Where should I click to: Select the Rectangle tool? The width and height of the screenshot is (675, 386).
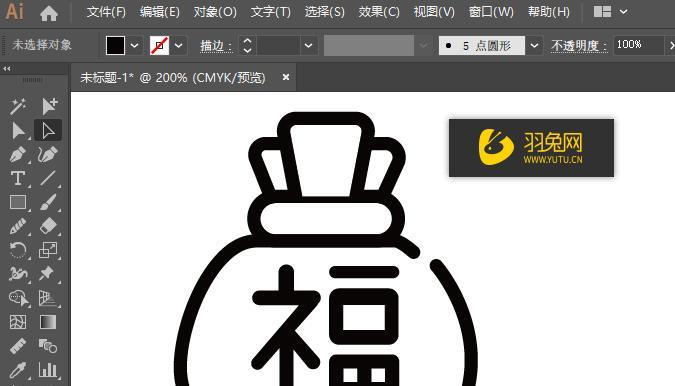[18, 202]
